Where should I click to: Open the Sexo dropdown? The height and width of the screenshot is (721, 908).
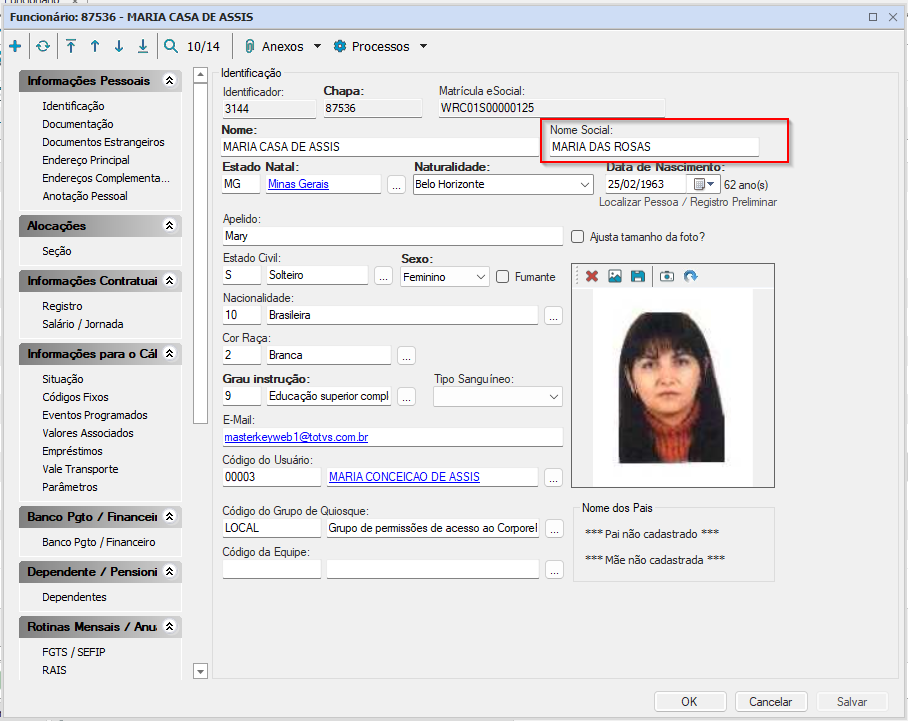pos(445,277)
